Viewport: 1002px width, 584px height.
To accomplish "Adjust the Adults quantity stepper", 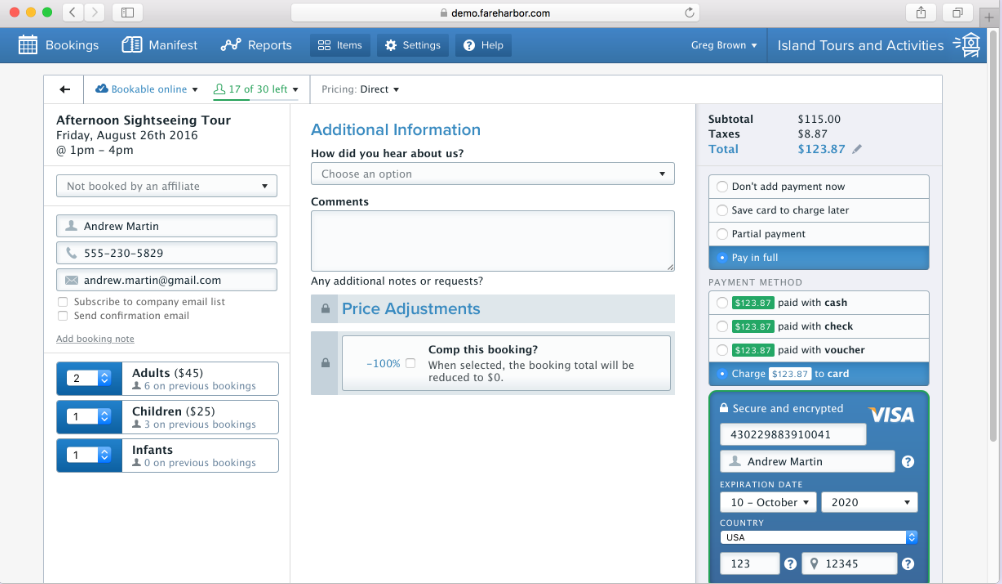I will click(x=105, y=378).
